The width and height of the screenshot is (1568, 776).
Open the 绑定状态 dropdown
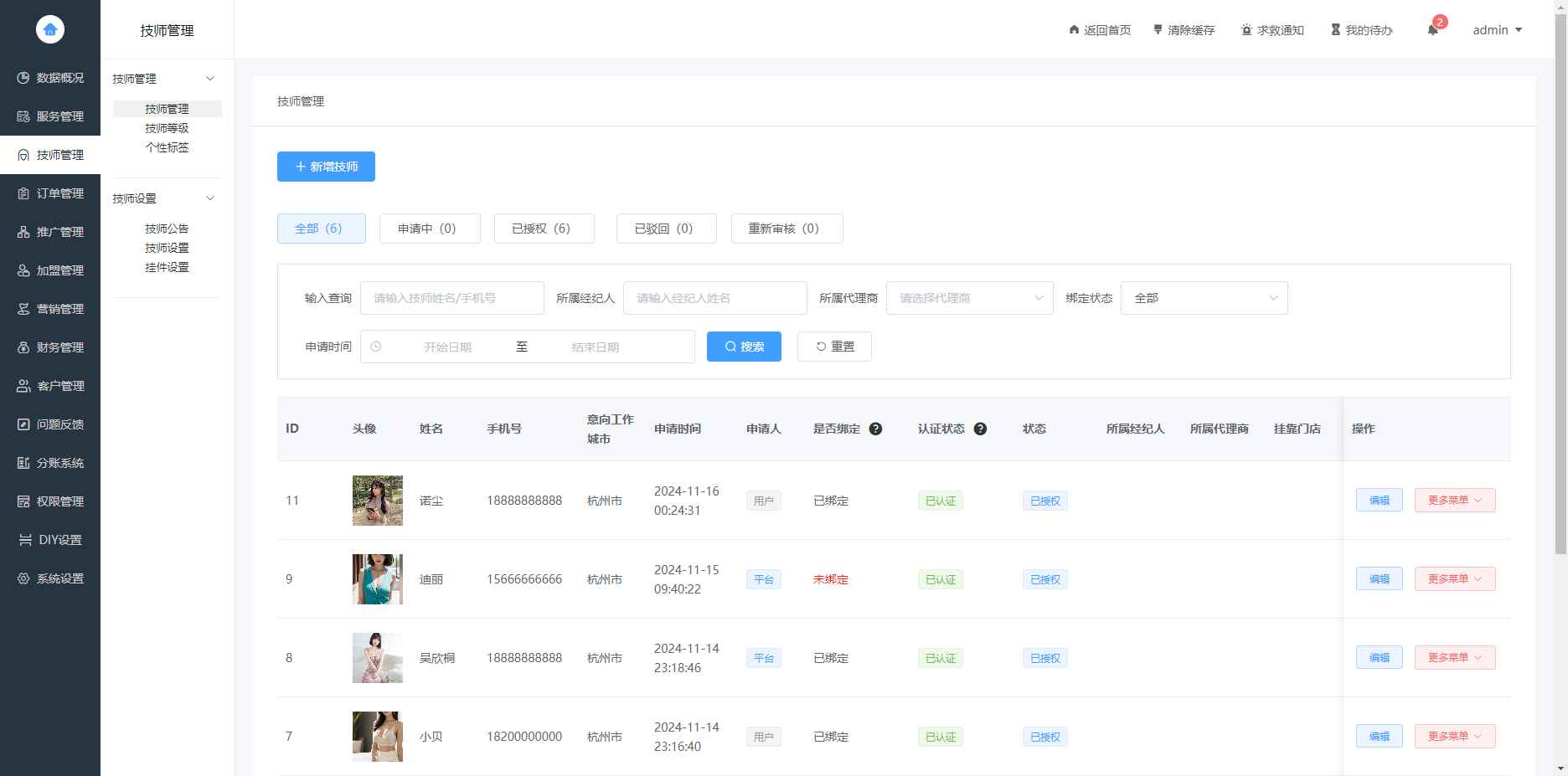point(1203,297)
